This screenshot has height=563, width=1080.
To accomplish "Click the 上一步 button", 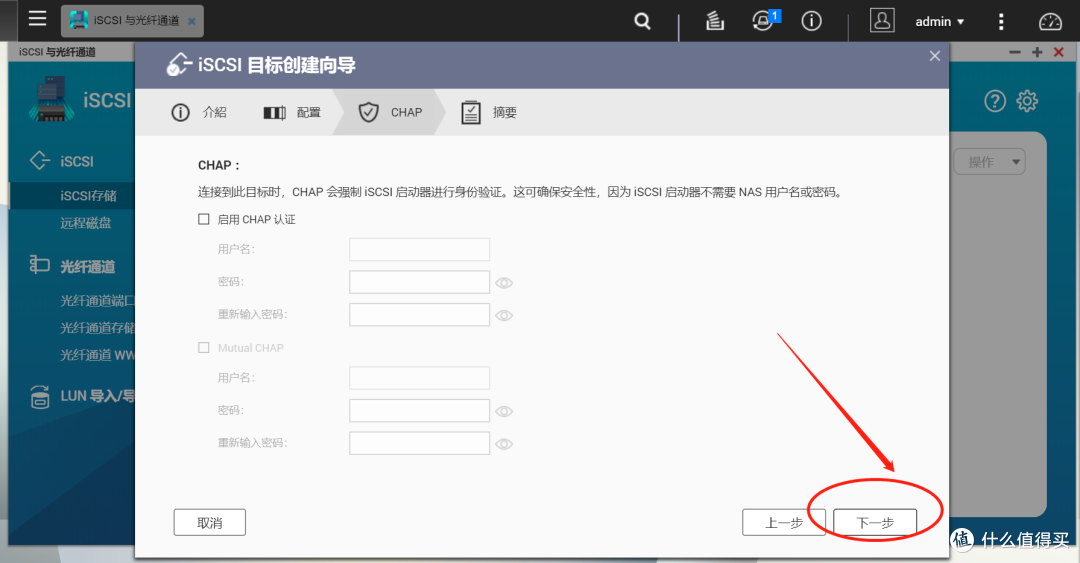I will point(784,522).
